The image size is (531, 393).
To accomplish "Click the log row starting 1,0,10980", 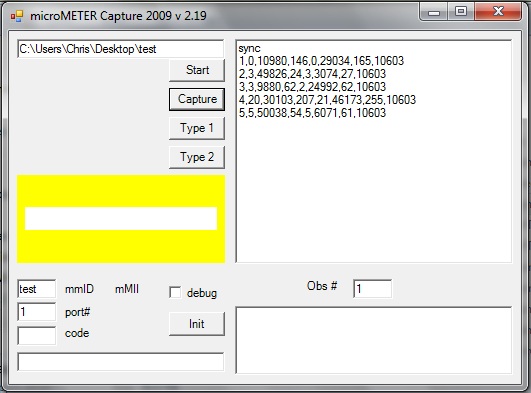I will pos(321,61).
